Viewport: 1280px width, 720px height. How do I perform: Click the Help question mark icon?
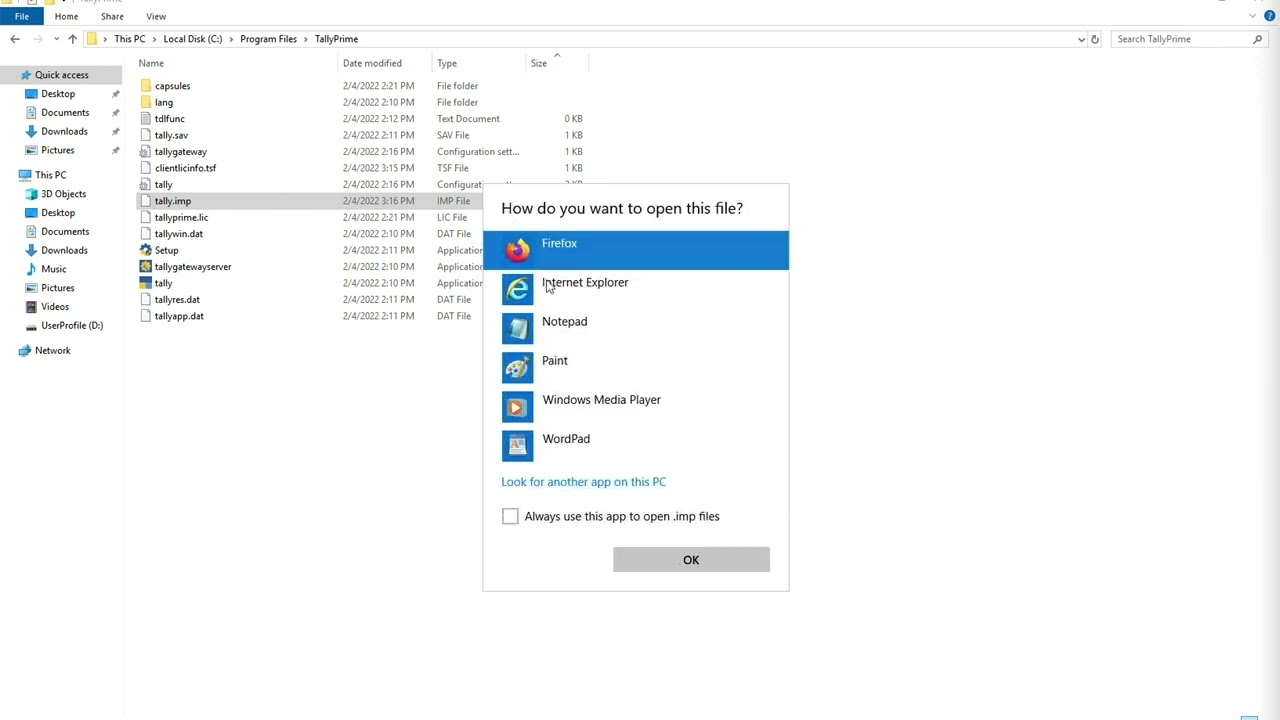pyautogui.click(x=1270, y=16)
